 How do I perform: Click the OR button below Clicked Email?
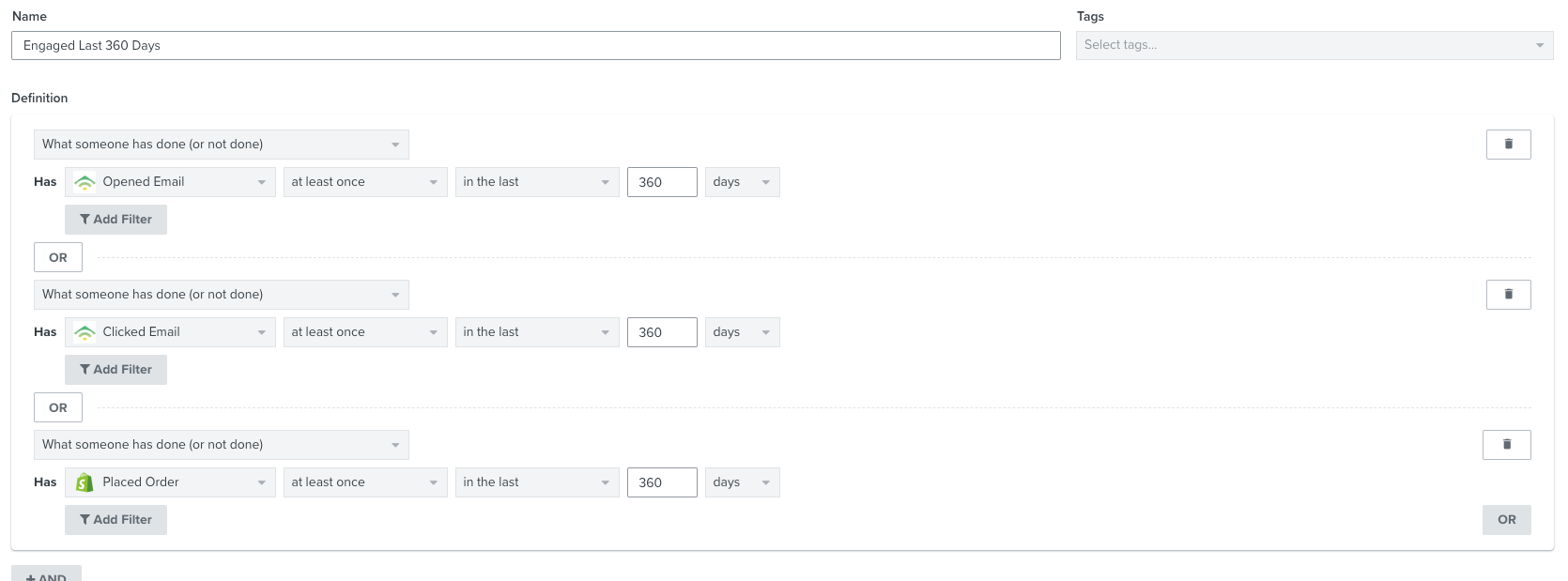pos(58,407)
